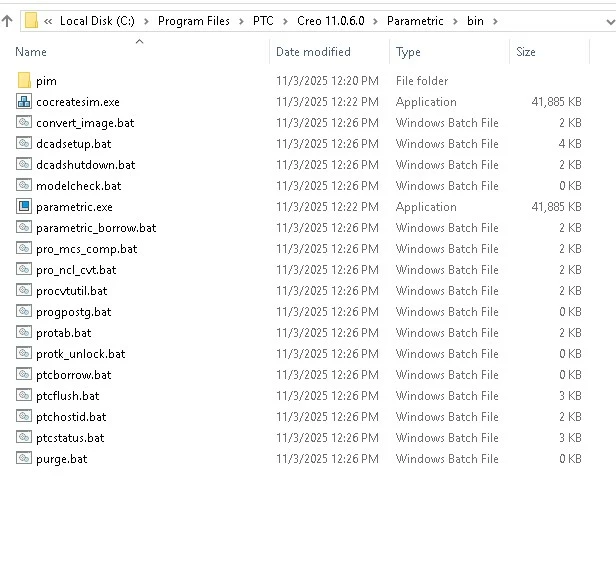The image size is (616, 580).
Task: Open the address bar history dropdown
Action: 610,22
